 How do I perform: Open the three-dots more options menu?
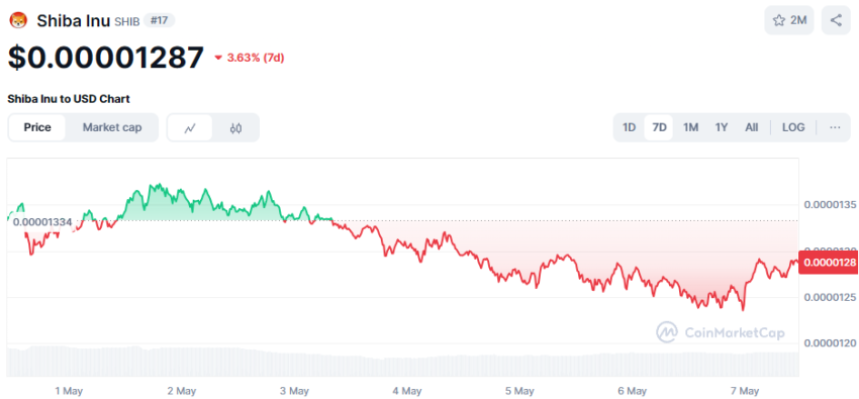click(835, 127)
